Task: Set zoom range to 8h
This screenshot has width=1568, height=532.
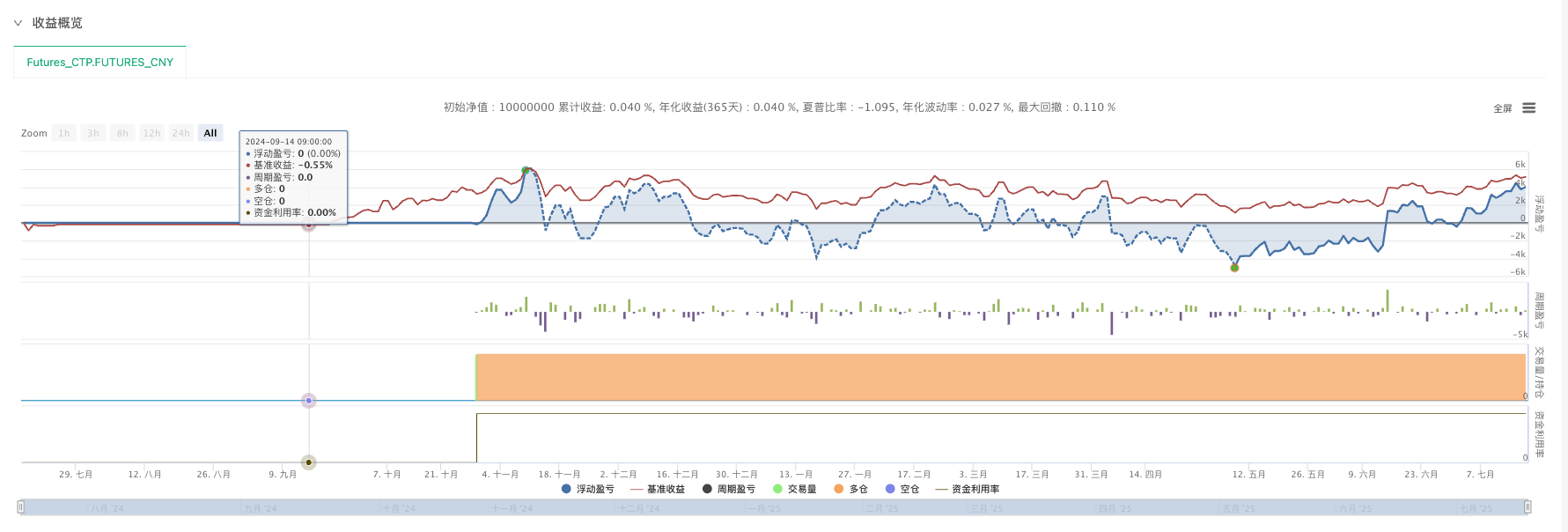Action: pos(122,133)
